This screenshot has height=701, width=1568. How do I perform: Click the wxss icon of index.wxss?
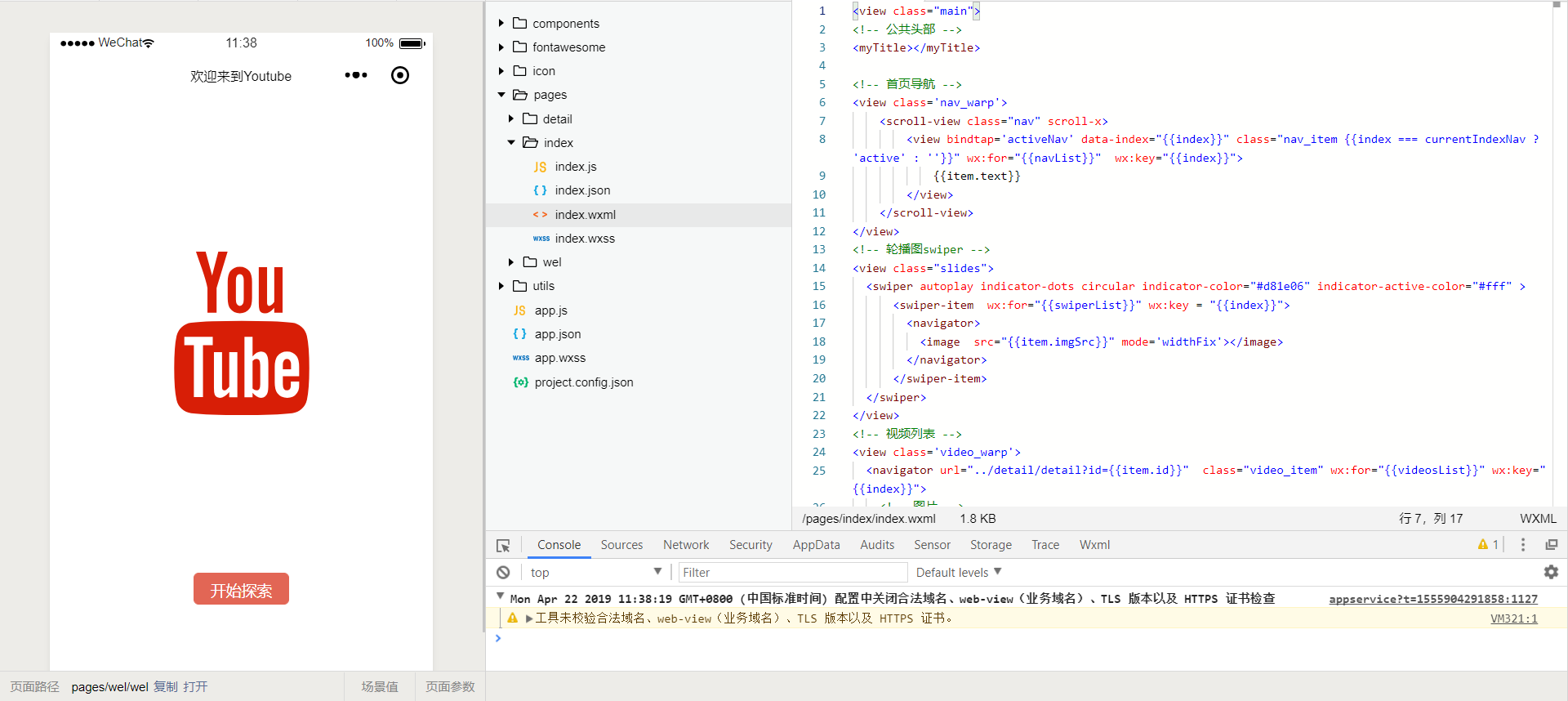(541, 239)
